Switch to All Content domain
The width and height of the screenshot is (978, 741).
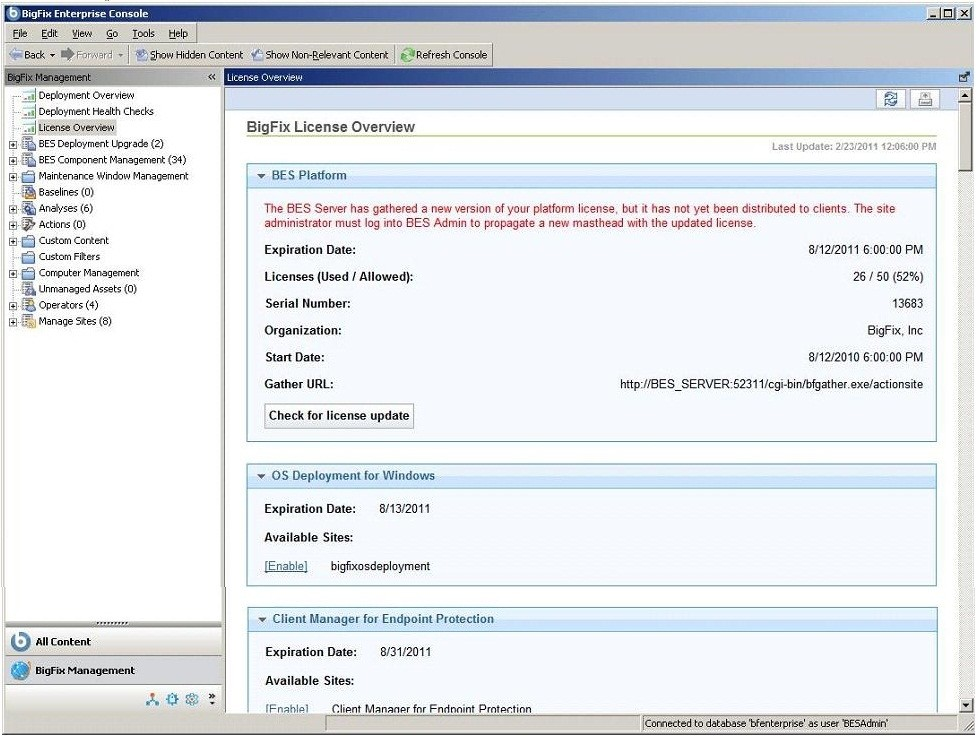(x=114, y=642)
